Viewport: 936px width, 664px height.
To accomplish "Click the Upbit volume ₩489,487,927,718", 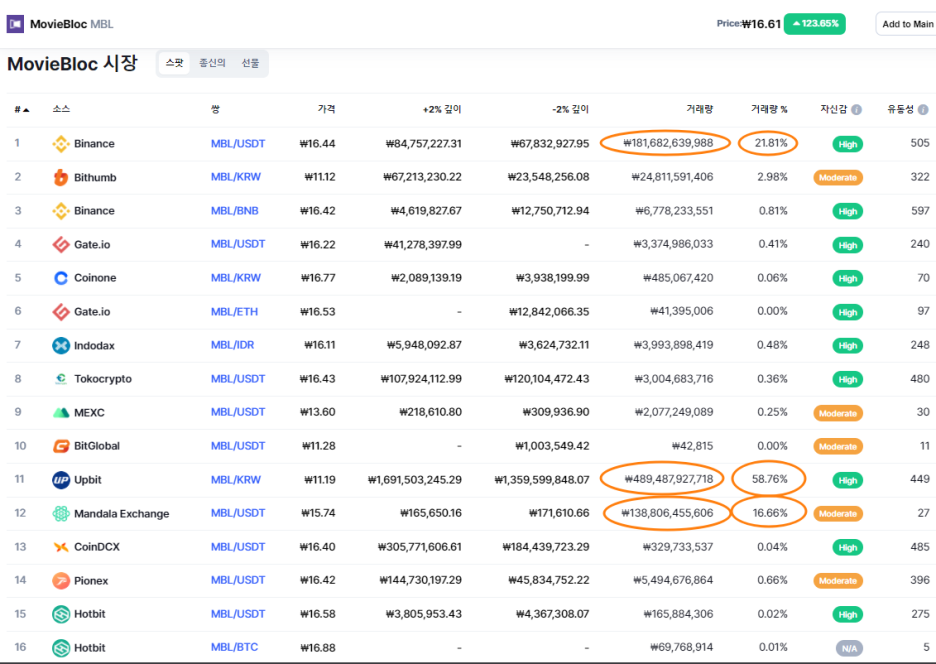I will (x=669, y=479).
